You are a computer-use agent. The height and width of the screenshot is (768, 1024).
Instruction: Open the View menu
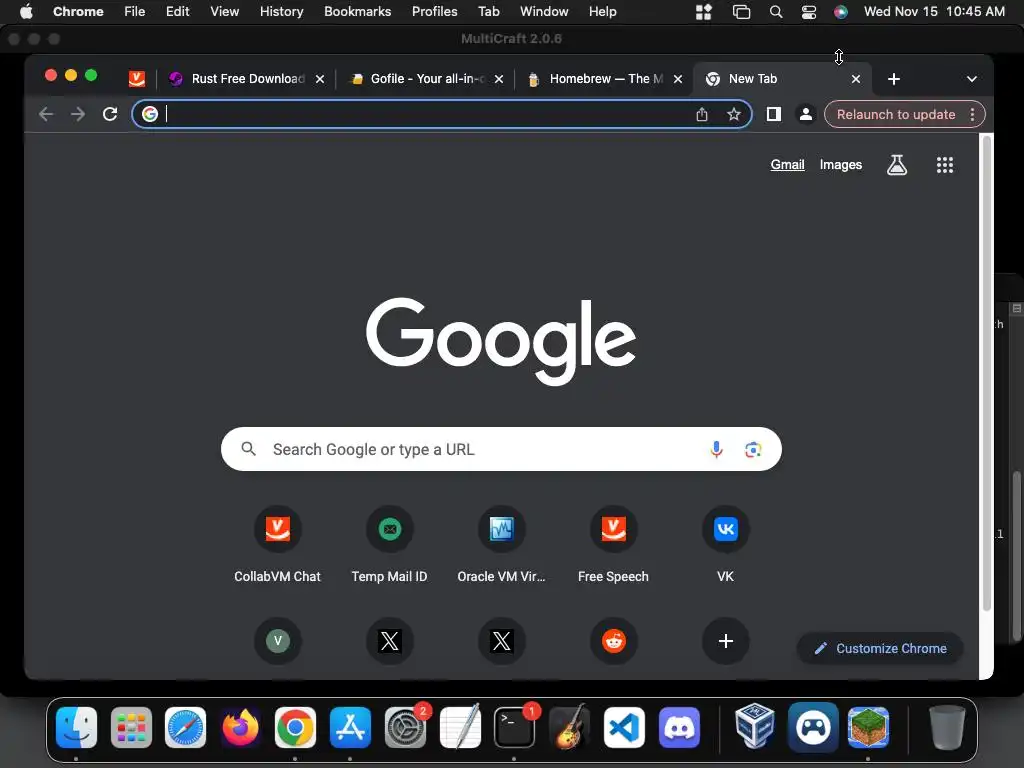coord(224,12)
